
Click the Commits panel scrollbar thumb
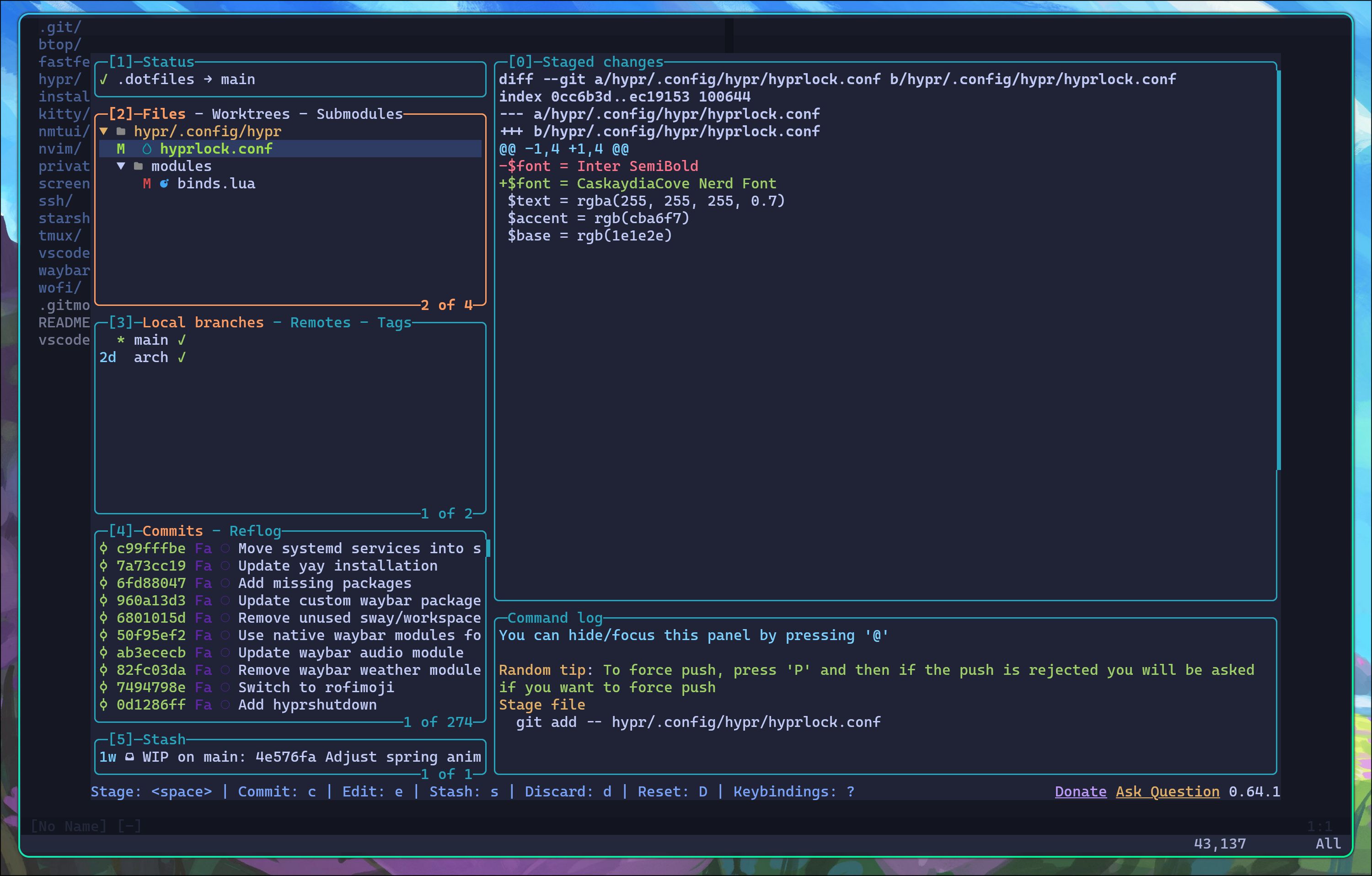tap(488, 549)
